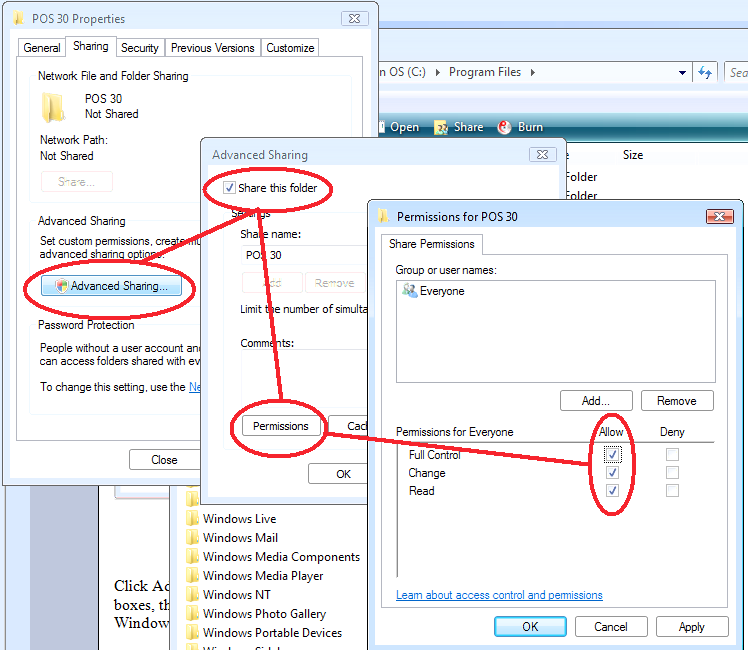Click the Share icon in Explorer toolbar
This screenshot has width=748, height=650.
pos(440,127)
